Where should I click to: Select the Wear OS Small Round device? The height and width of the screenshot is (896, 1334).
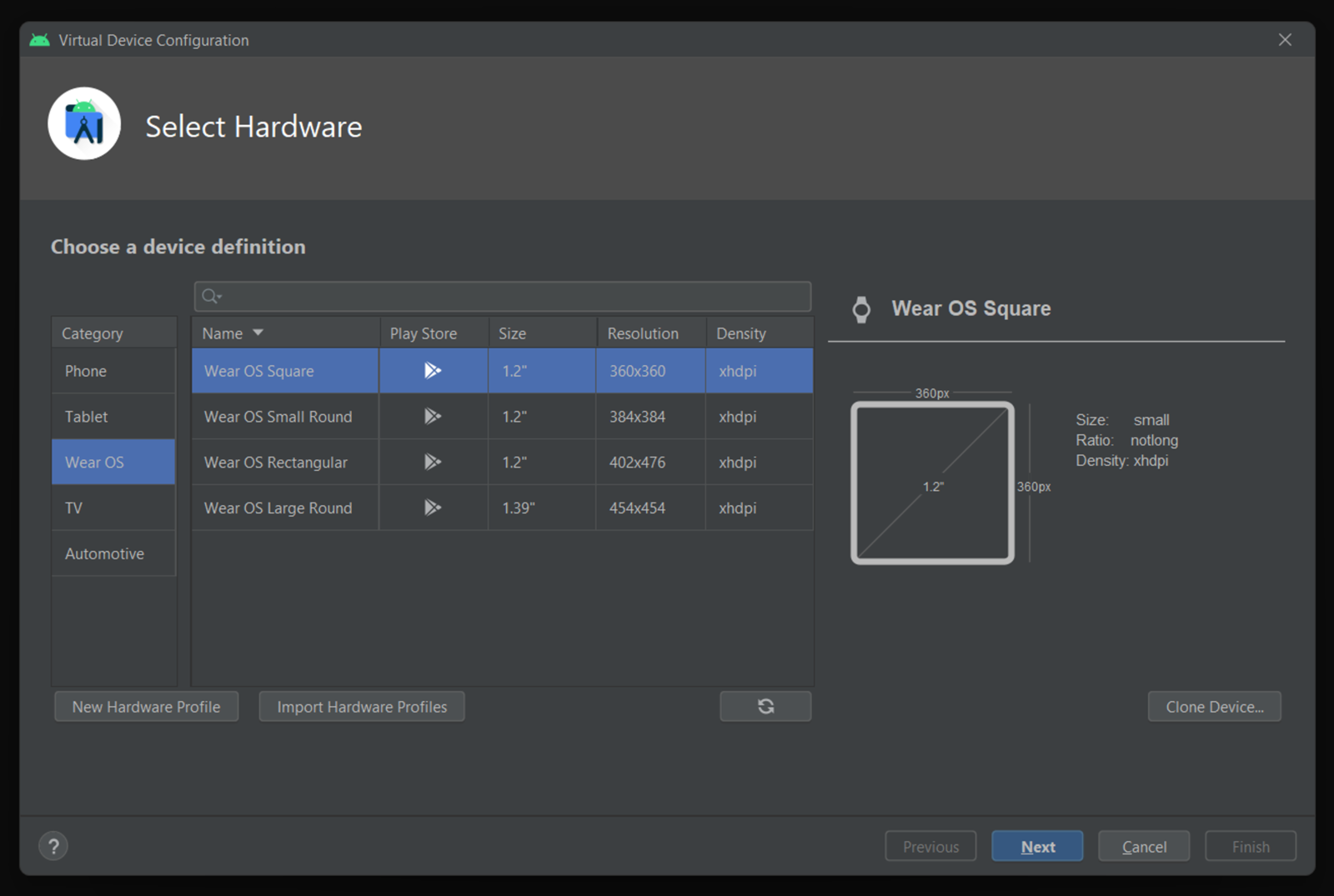[503, 416]
